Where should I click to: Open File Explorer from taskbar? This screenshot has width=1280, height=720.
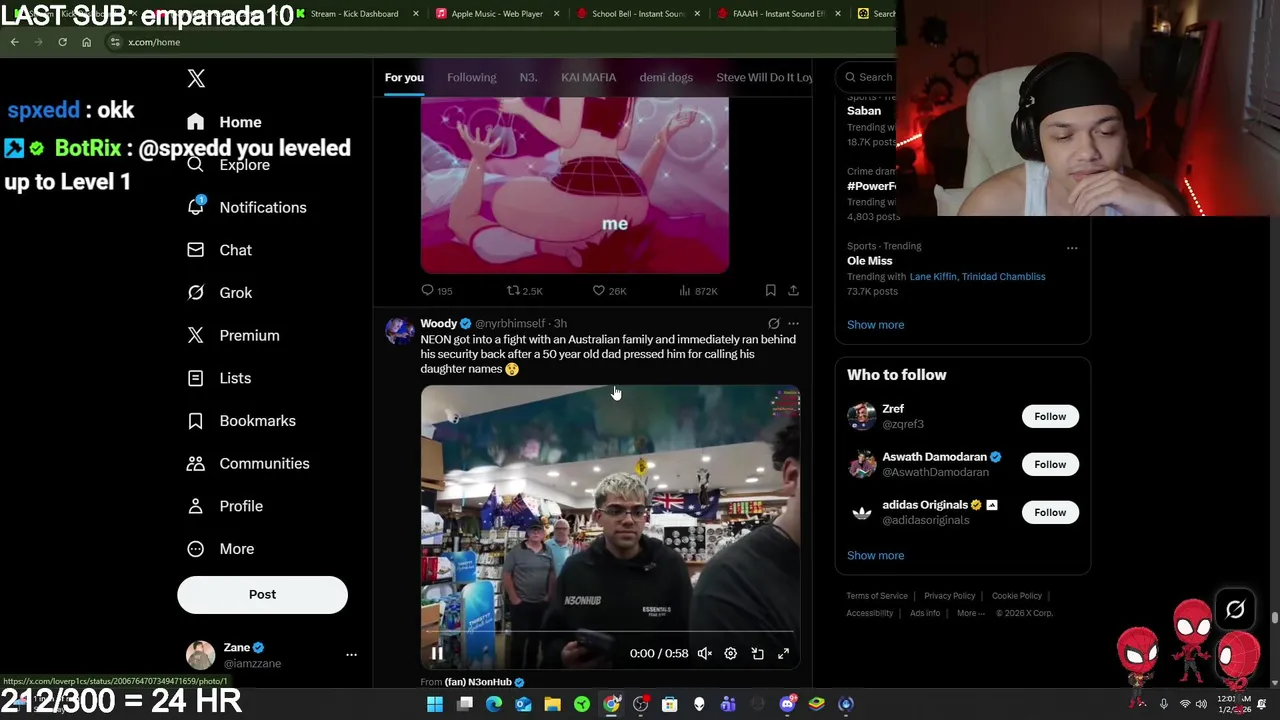[552, 704]
